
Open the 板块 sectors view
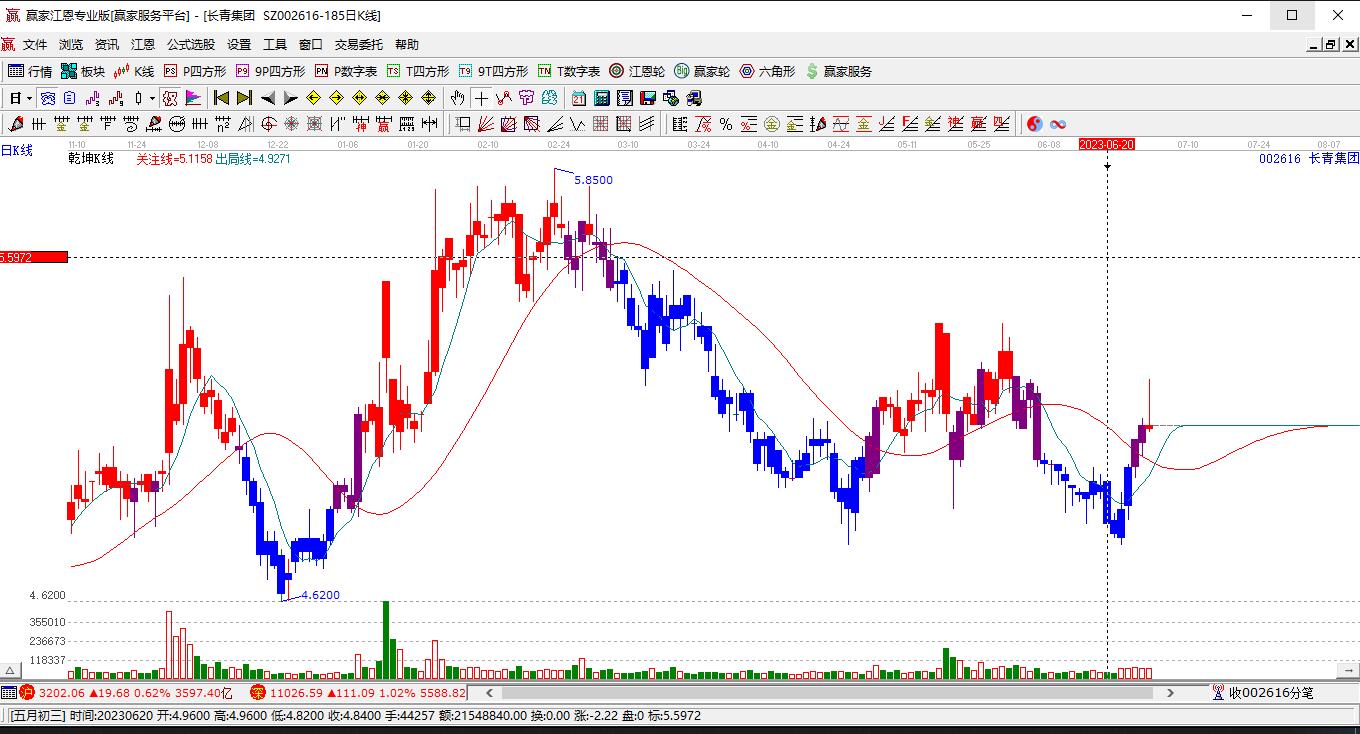pos(83,71)
